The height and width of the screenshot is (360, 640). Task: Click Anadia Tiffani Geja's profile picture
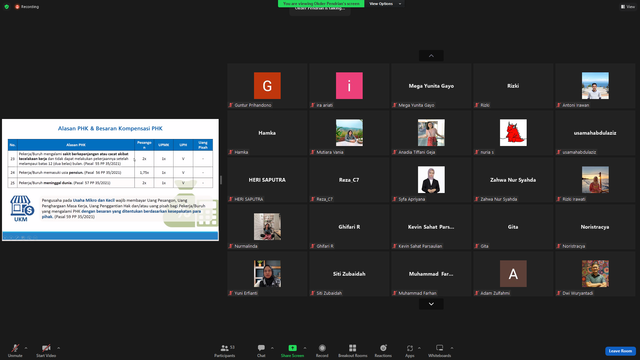pyautogui.click(x=431, y=133)
